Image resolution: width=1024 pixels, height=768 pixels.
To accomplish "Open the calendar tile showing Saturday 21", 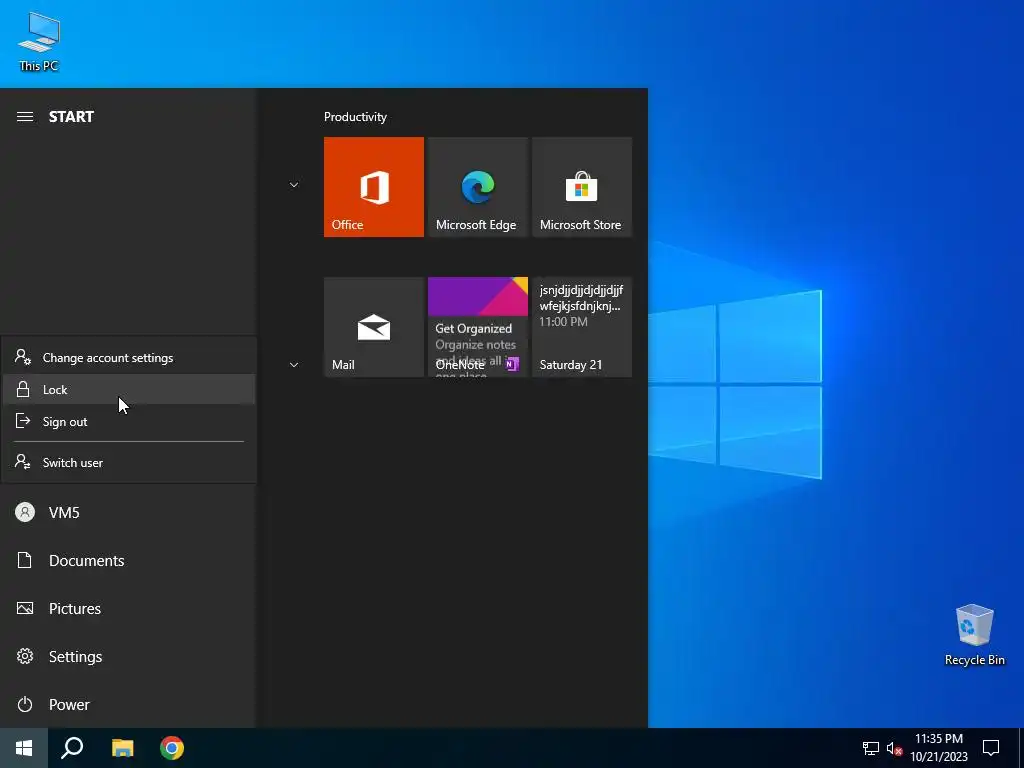I will point(582,327).
